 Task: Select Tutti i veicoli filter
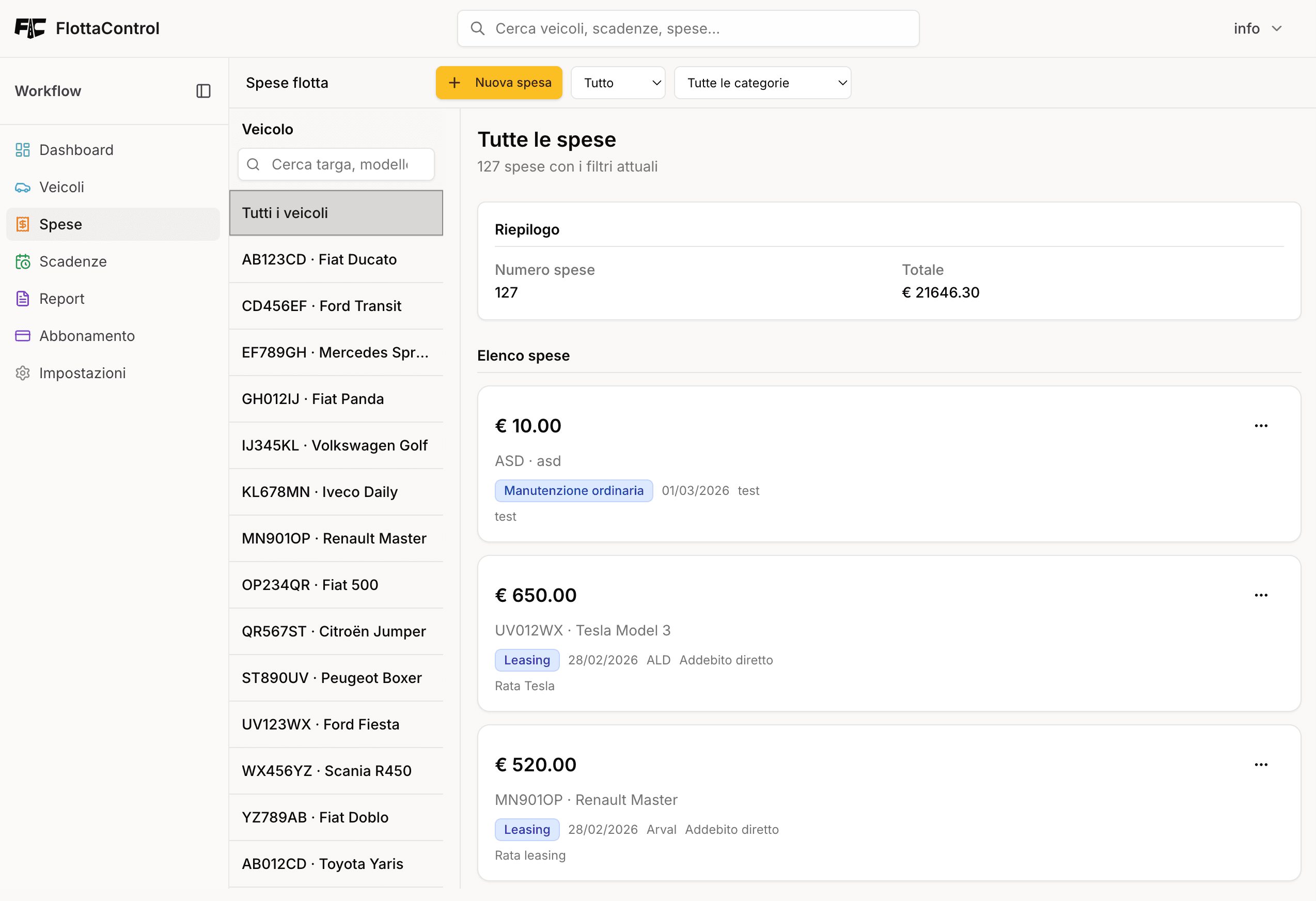click(x=335, y=213)
